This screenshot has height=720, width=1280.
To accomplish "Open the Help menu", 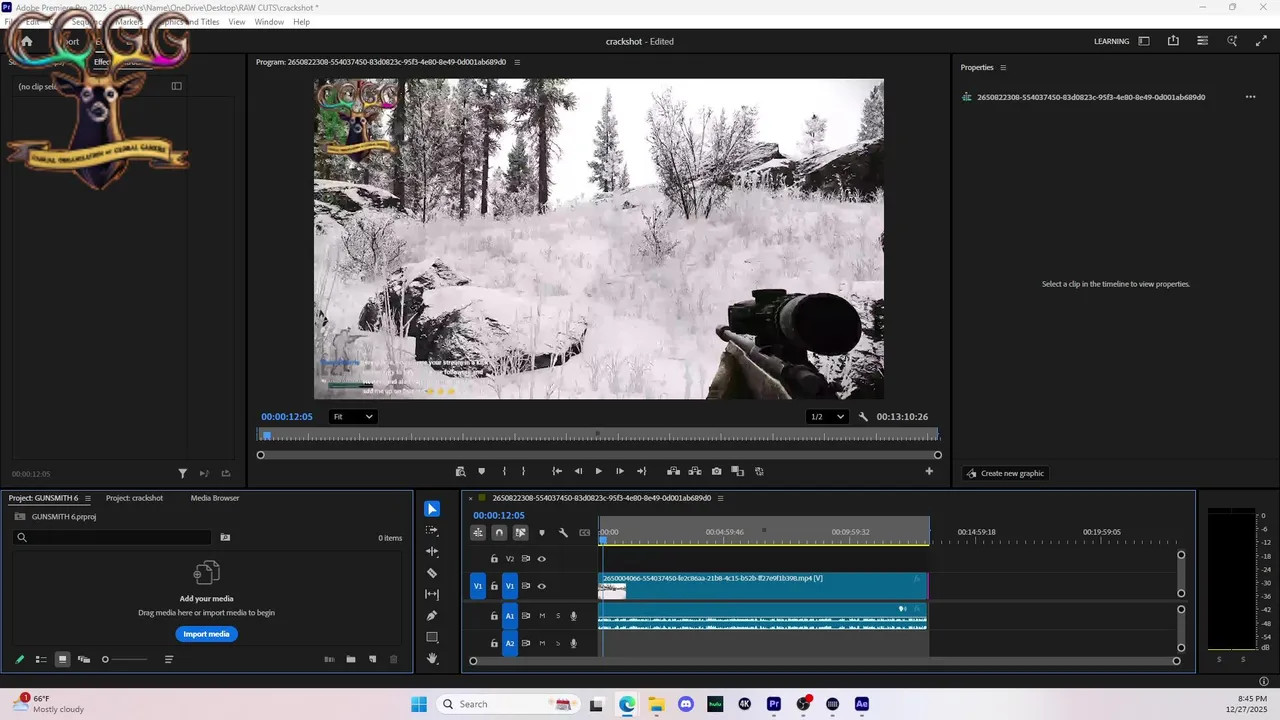I will [x=301, y=22].
